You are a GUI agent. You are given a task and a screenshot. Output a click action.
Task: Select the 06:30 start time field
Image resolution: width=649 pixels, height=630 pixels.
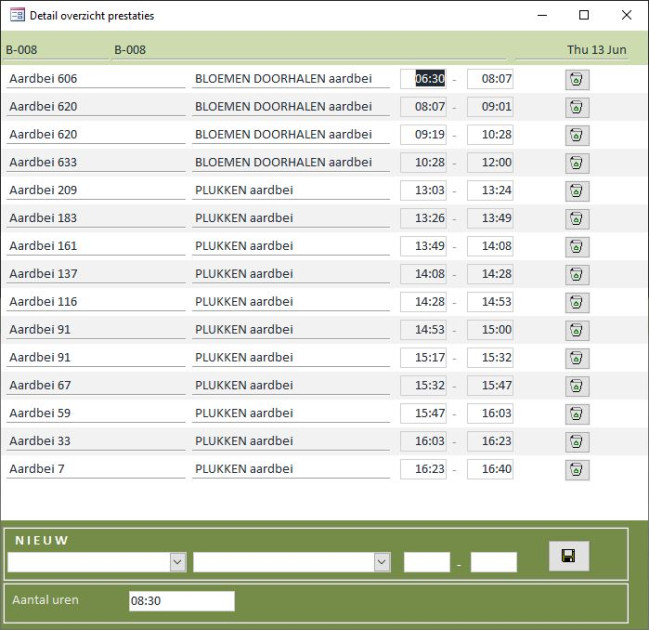tap(423, 79)
